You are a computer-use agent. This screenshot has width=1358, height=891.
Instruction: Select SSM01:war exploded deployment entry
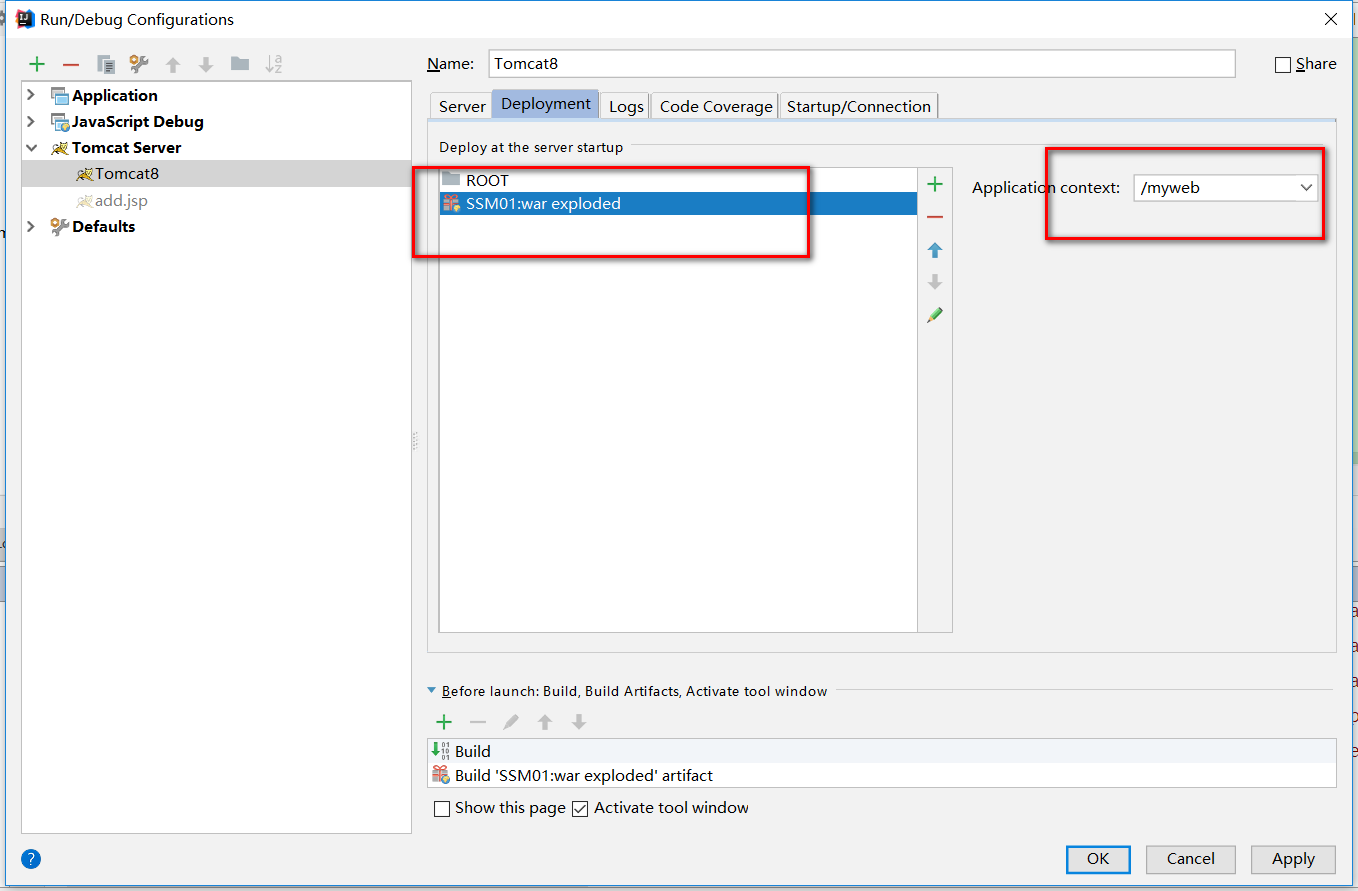point(678,204)
